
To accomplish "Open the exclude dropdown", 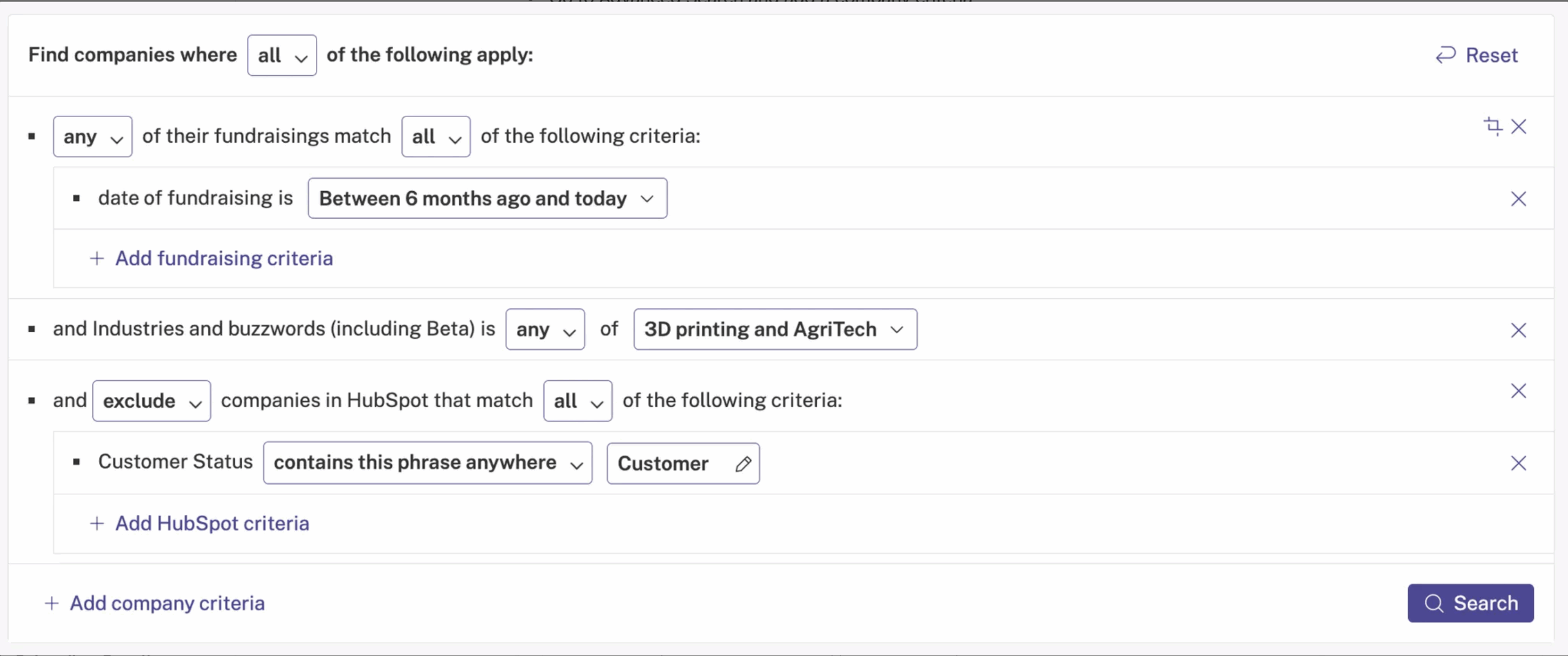I will point(151,401).
